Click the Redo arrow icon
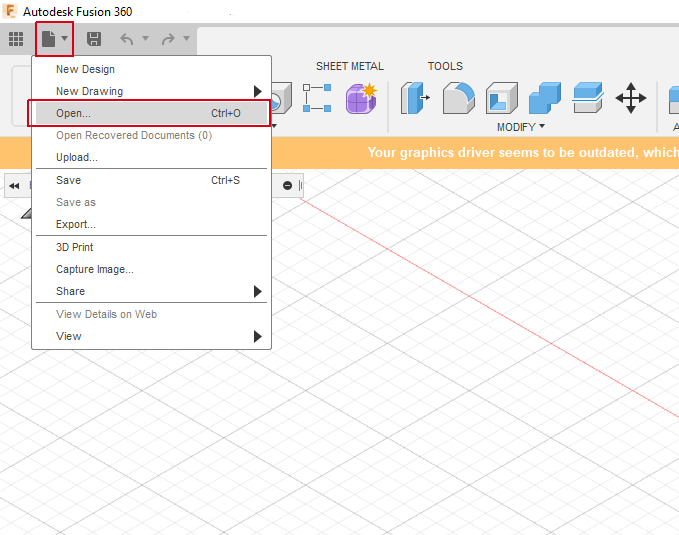The height and width of the screenshot is (535, 679). pos(168,39)
